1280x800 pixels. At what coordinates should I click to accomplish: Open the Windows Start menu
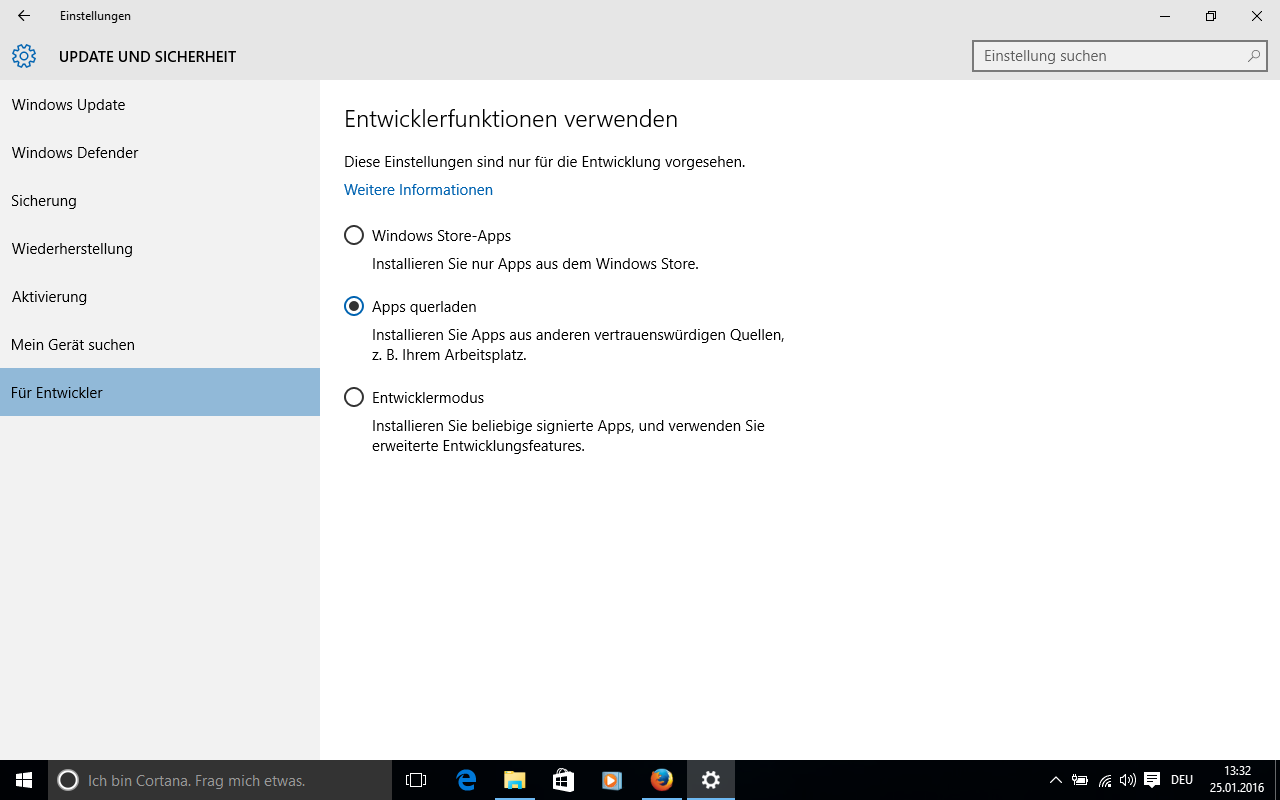[x=24, y=780]
